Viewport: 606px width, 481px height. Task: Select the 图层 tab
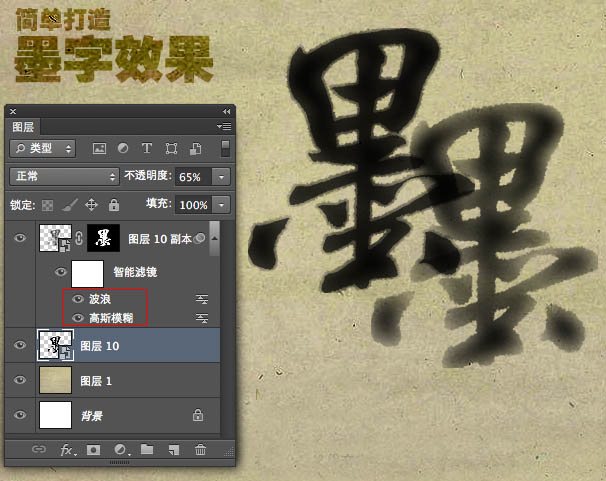(x=22, y=127)
